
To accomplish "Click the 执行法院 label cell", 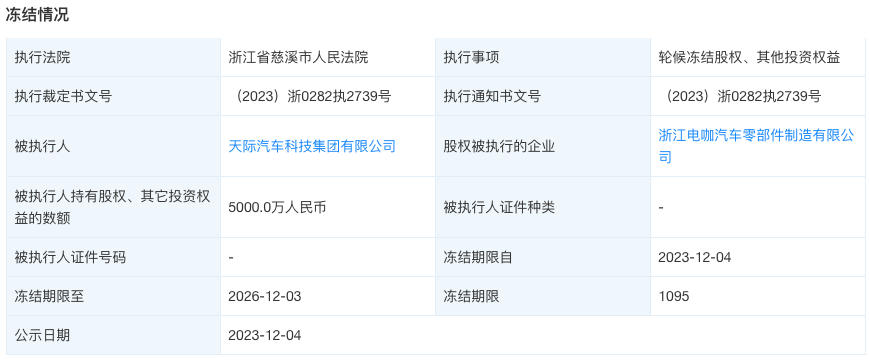I will pos(114,57).
